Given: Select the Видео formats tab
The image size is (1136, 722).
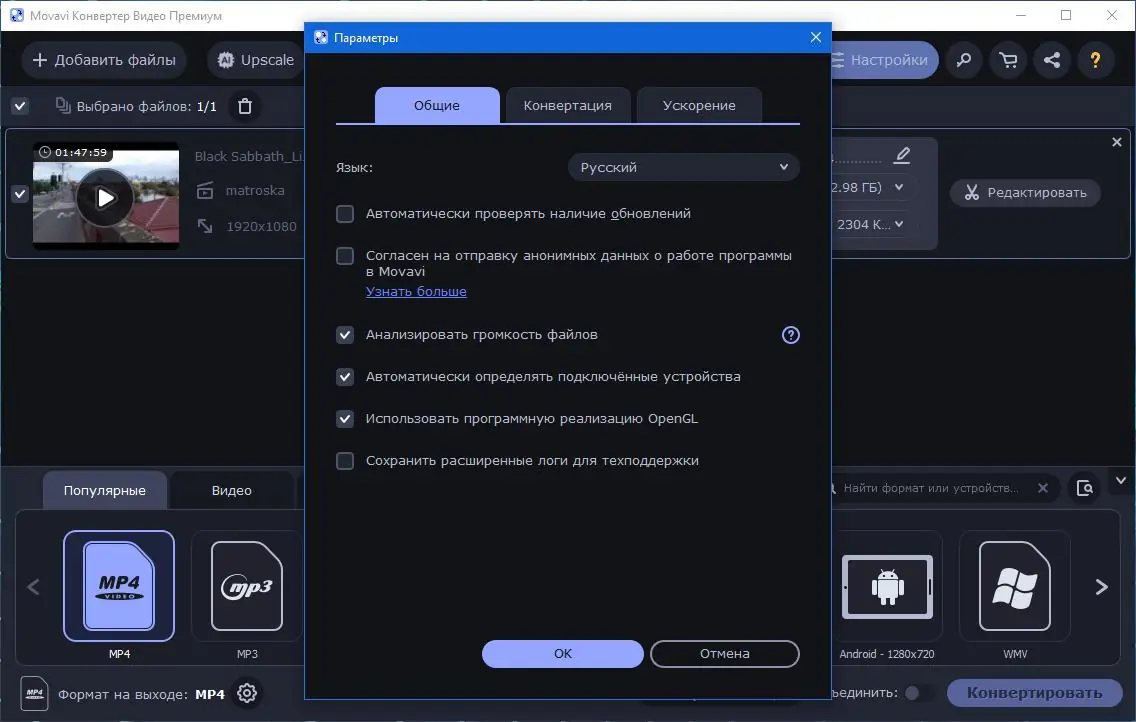Looking at the screenshot, I should (232, 490).
